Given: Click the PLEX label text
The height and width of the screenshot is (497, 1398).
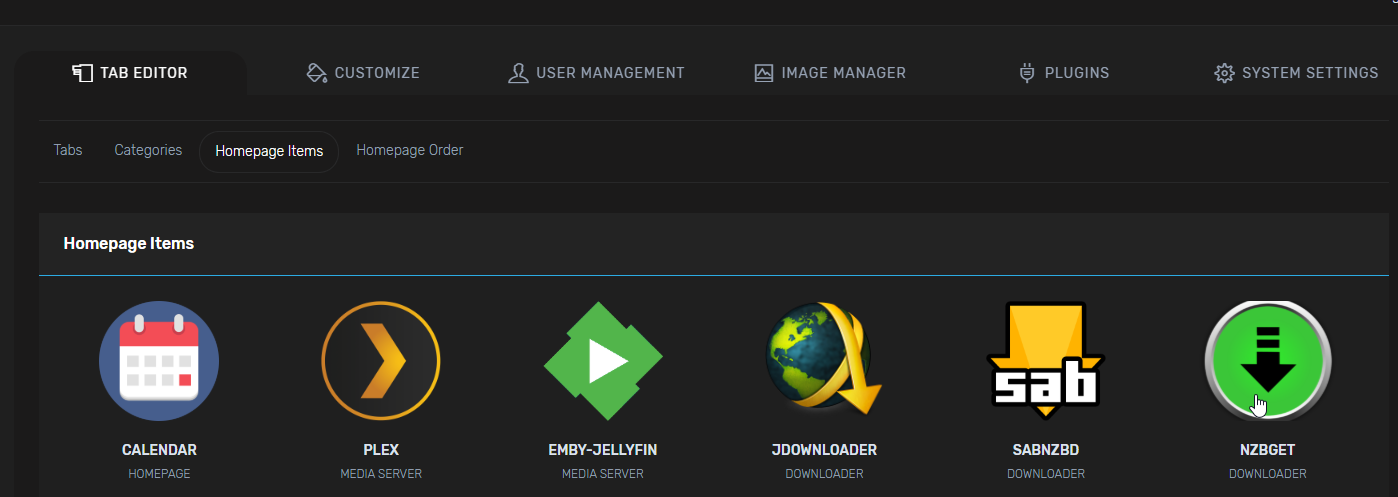Looking at the screenshot, I should pos(381,450).
